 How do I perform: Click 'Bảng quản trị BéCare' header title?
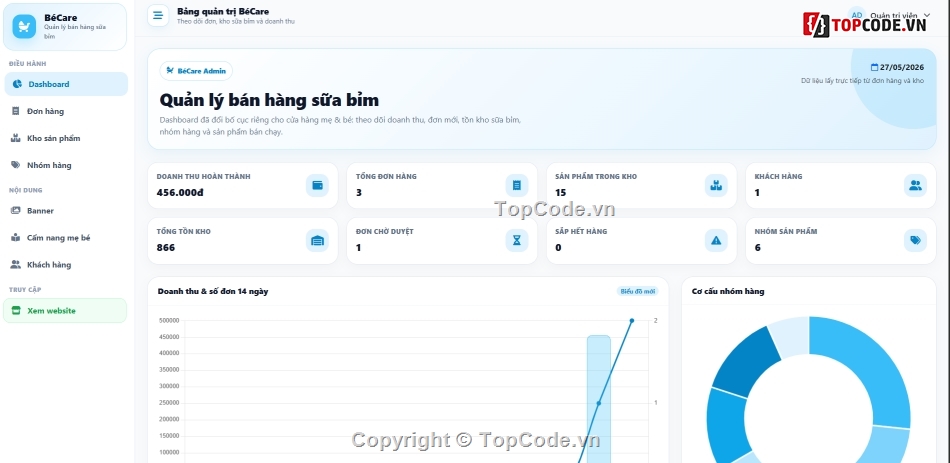(x=223, y=11)
